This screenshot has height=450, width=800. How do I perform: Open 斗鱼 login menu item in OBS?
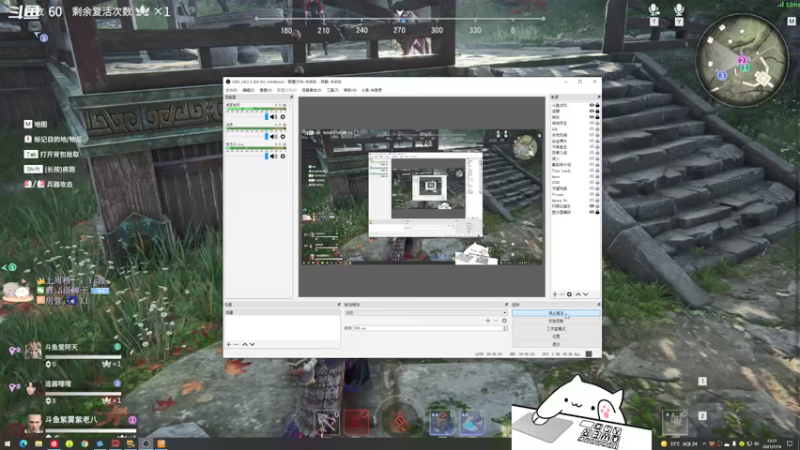tap(371, 90)
